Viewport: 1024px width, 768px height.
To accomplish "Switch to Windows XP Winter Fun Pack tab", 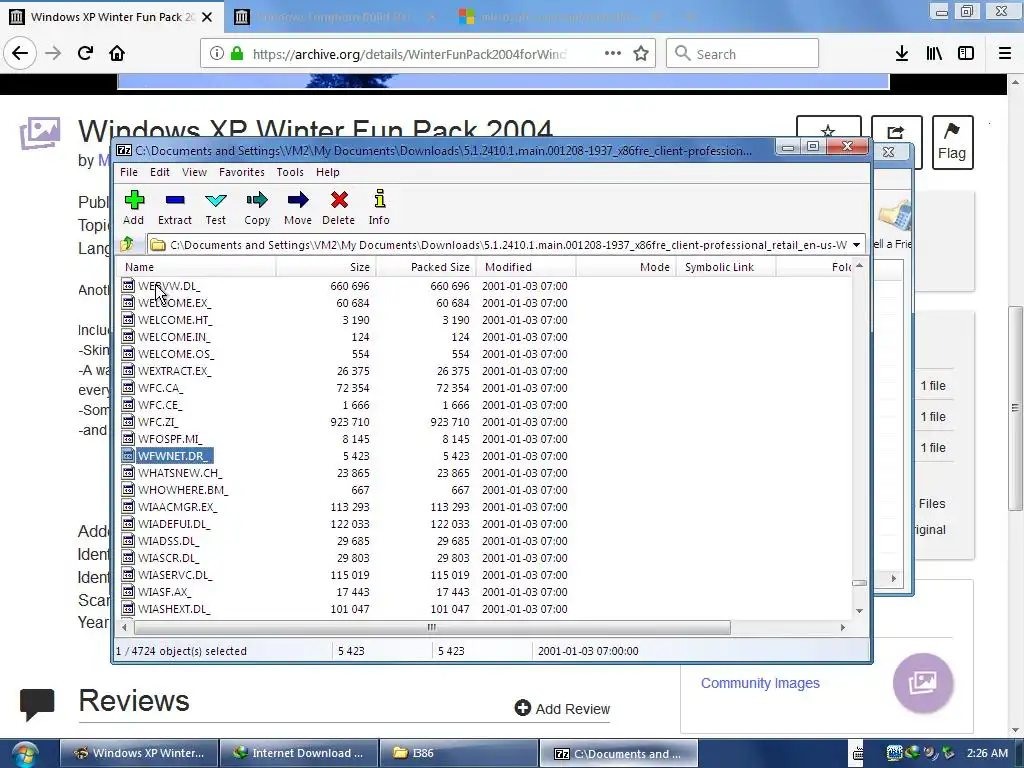I will point(112,17).
